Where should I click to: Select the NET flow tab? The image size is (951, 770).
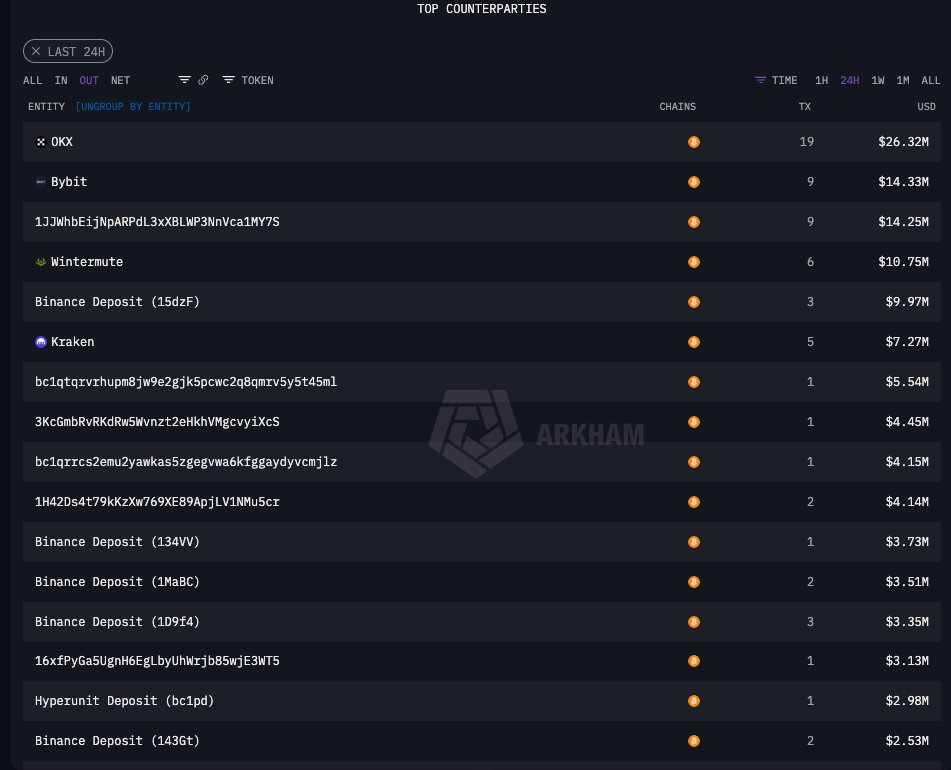(x=120, y=80)
